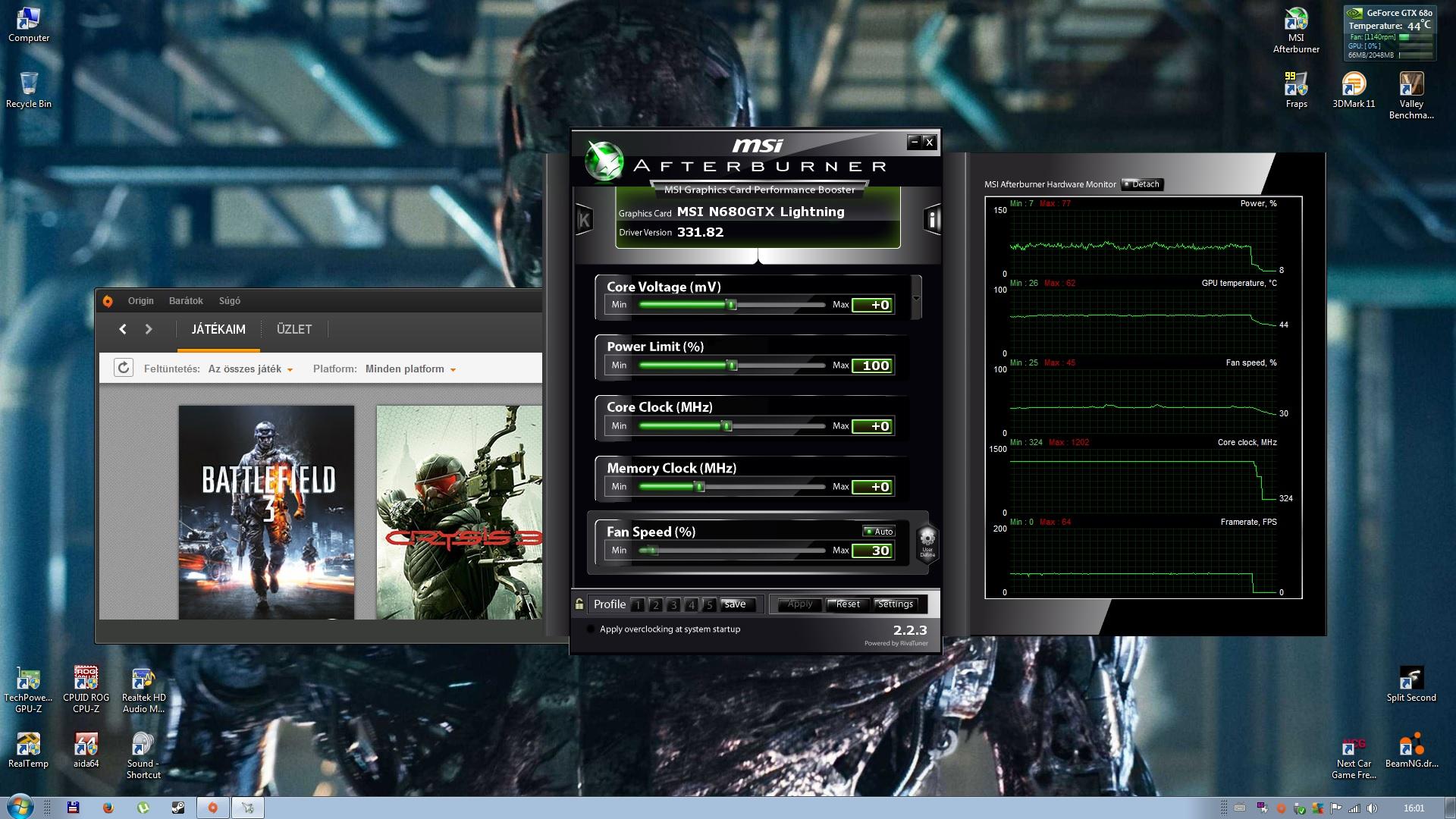
Task: Open the Súgó menu in Origin
Action: (230, 301)
